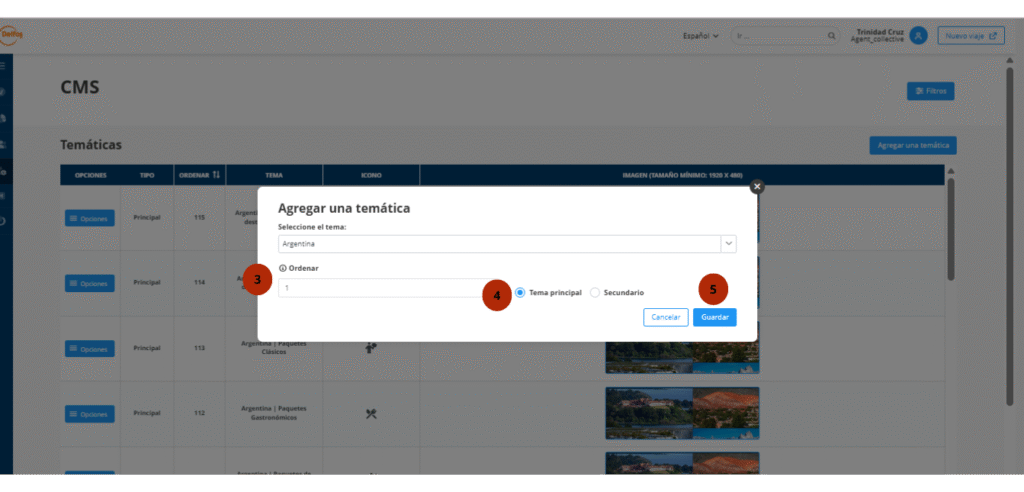This screenshot has width=1024, height=492.
Task: Click the hamburger menu icon in sidebar
Action: coord(3,66)
